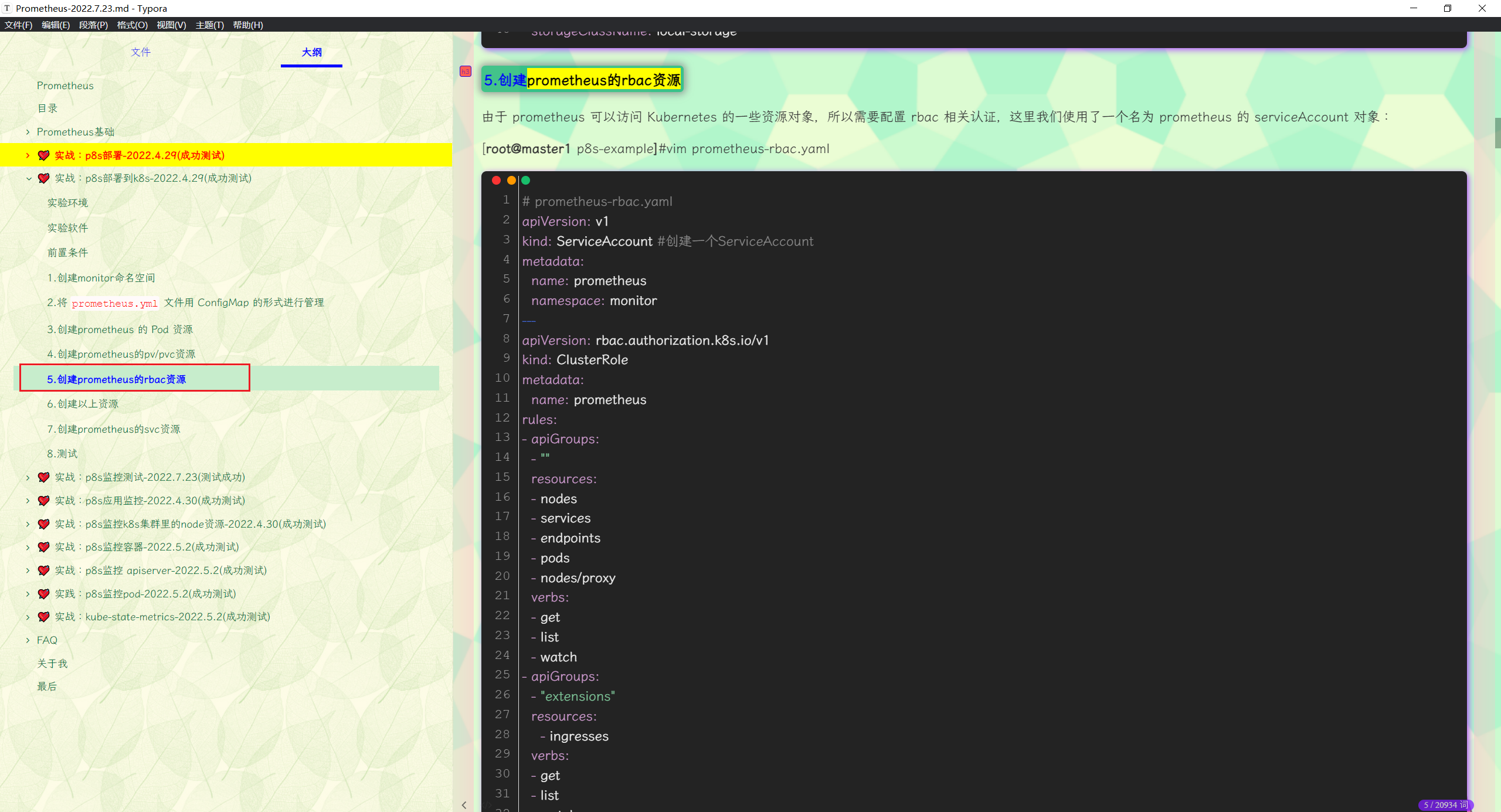
Task: Click code line '- ingresses'
Action: point(574,736)
